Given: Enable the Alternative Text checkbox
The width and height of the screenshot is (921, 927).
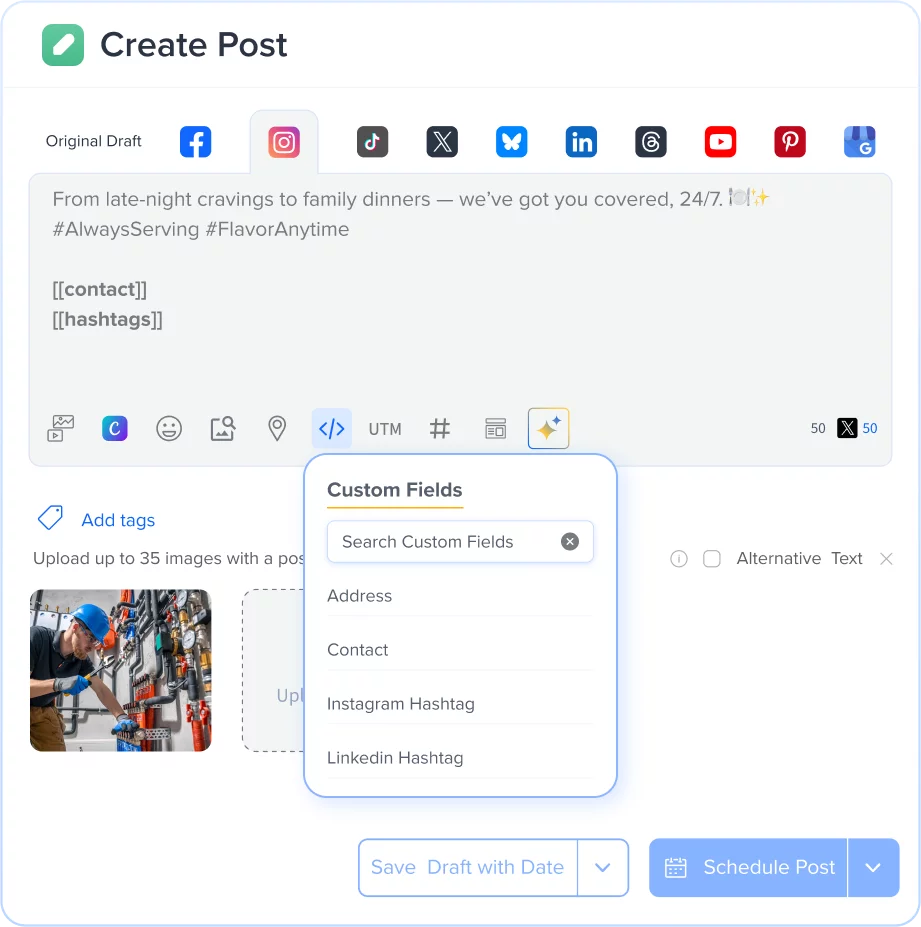Looking at the screenshot, I should [x=711, y=559].
